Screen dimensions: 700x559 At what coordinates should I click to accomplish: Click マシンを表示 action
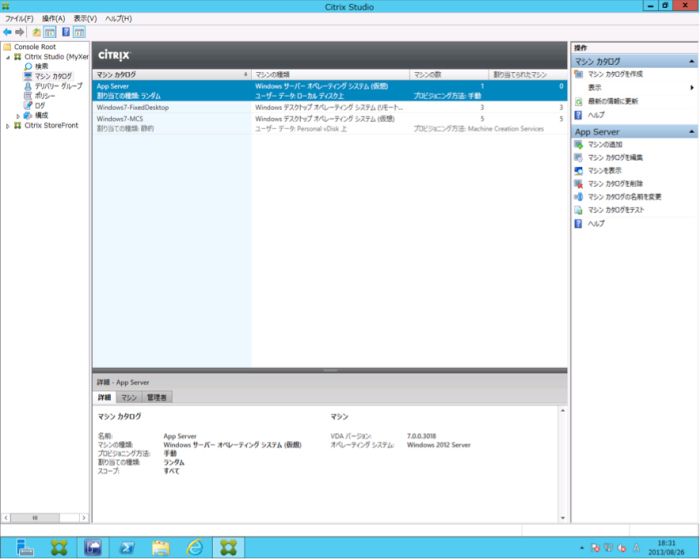coord(604,171)
